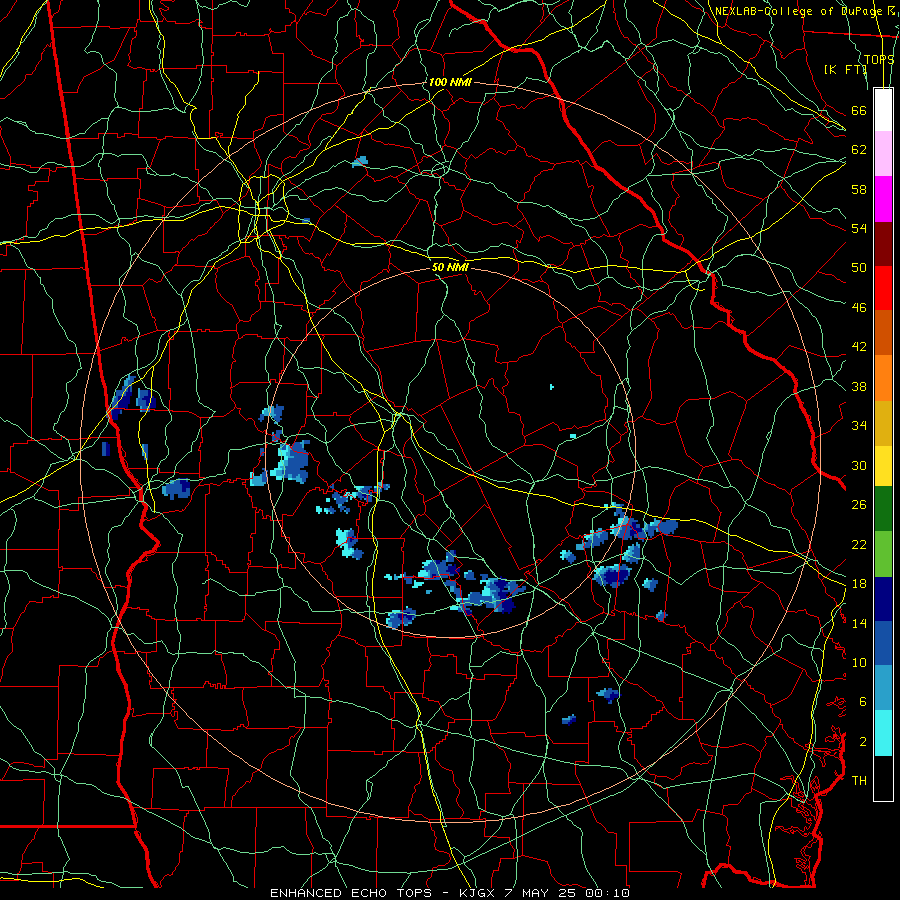Select the bright red legend swatch
The height and width of the screenshot is (900, 900).
pyautogui.click(x=883, y=288)
